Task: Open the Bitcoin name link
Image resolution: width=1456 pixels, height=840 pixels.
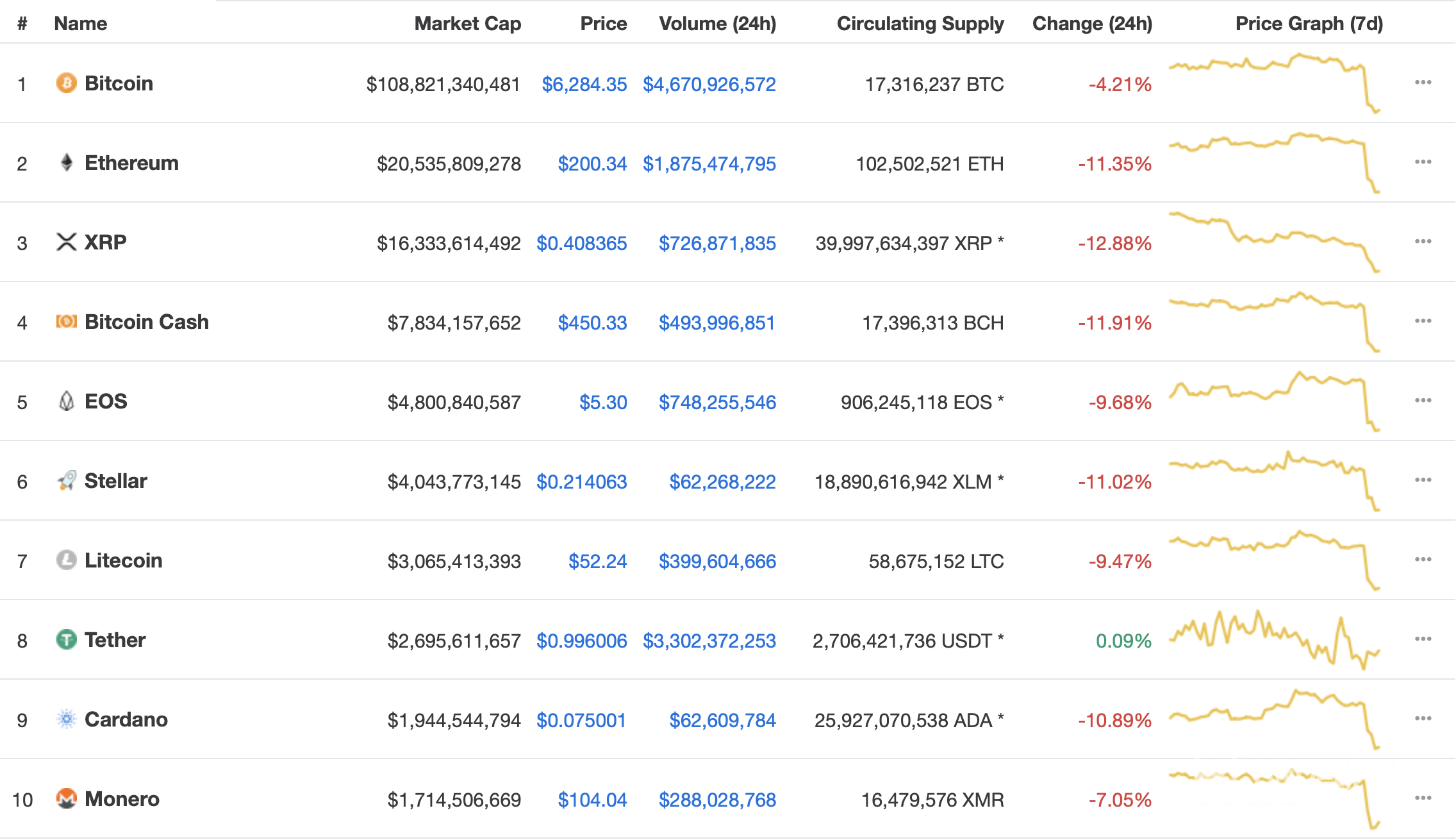Action: coord(119,83)
